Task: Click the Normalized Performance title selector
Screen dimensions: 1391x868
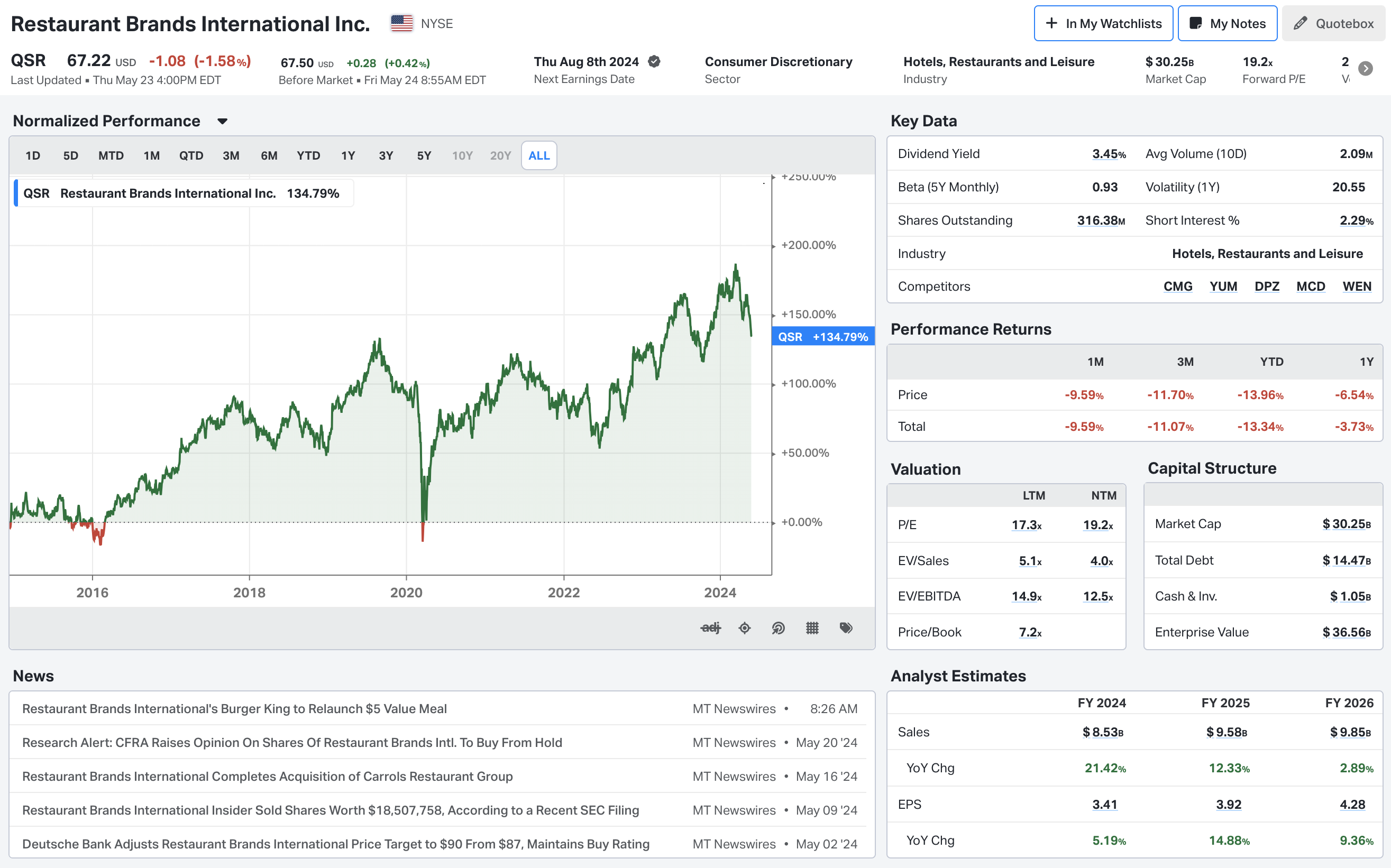Action: (107, 121)
